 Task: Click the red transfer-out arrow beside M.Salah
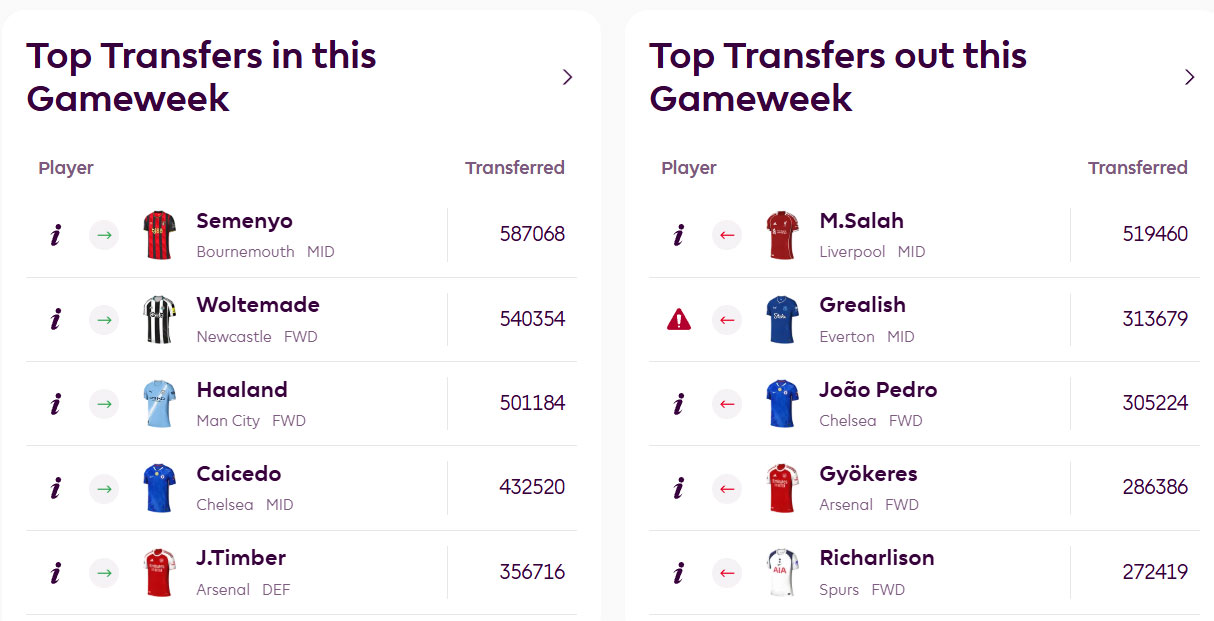(x=727, y=236)
